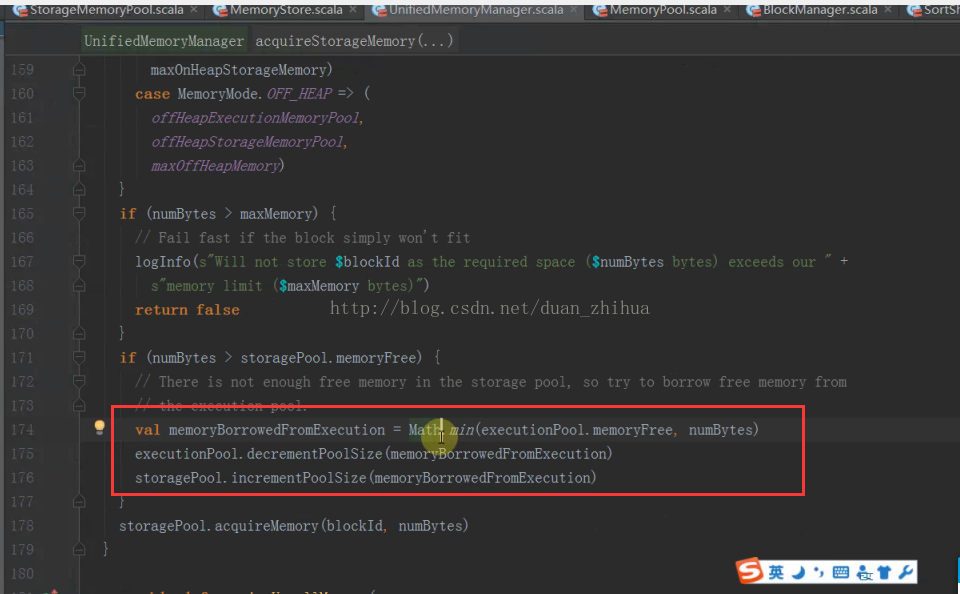This screenshot has height=594, width=960.
Task: Collapse the comment fold marker at line 172
Action: pos(79,381)
